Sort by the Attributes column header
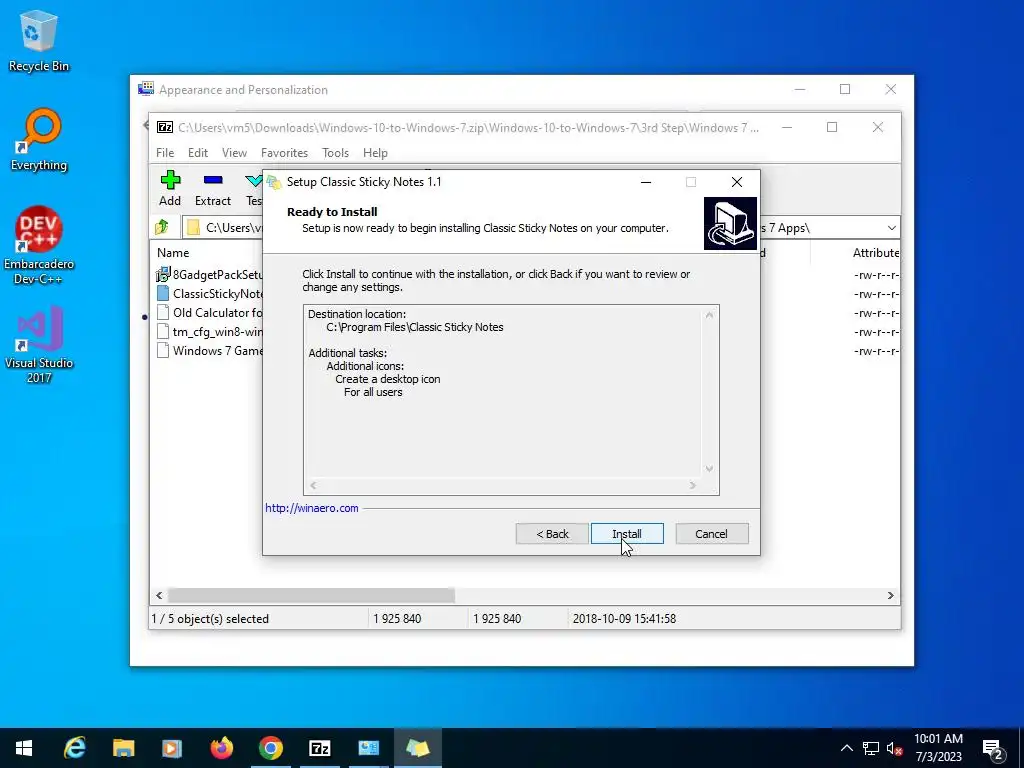Viewport: 1024px width, 768px height. (x=876, y=253)
